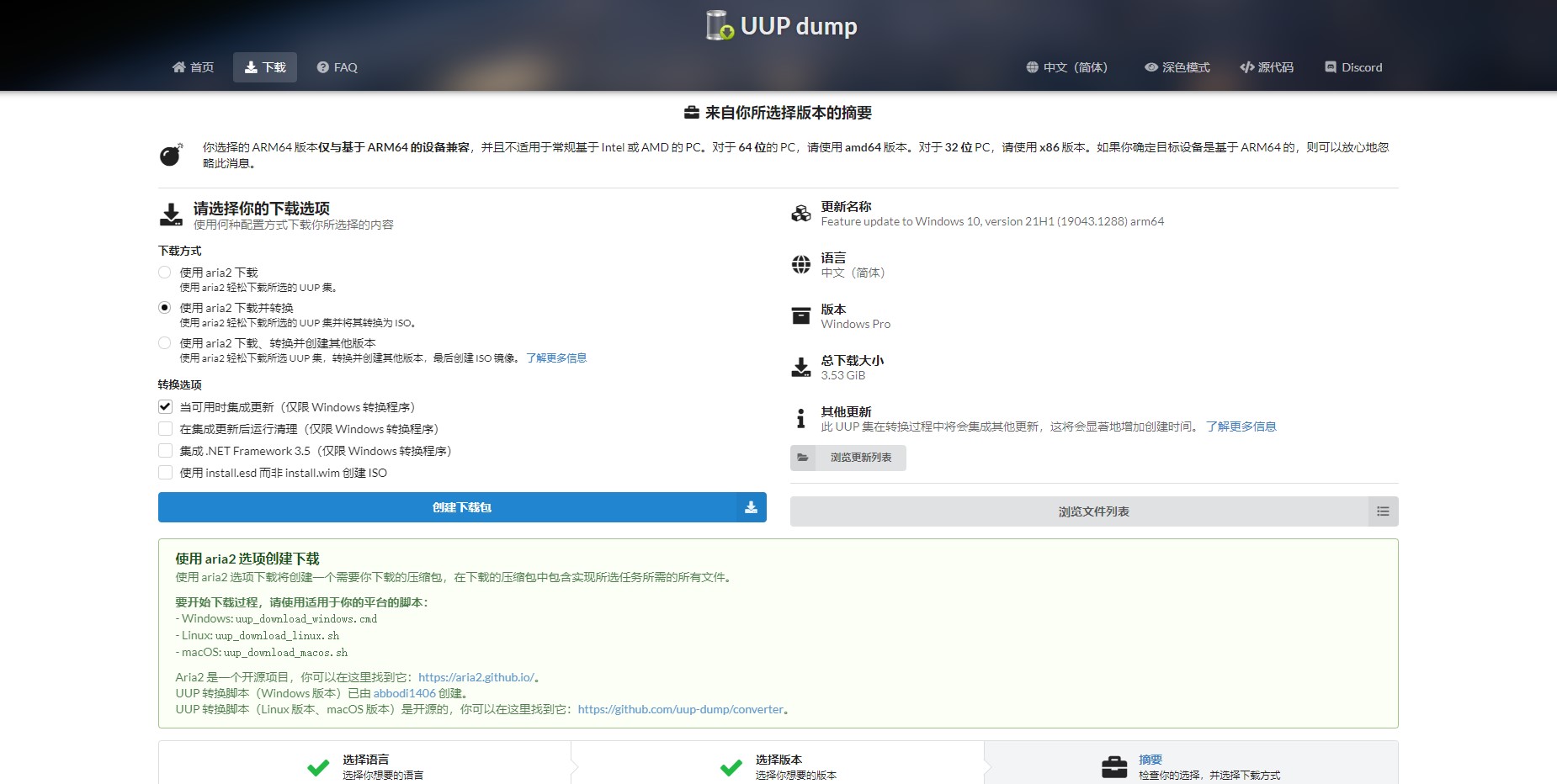Click the question-mark icon in FAQ
The image size is (1557, 784).
tap(323, 67)
